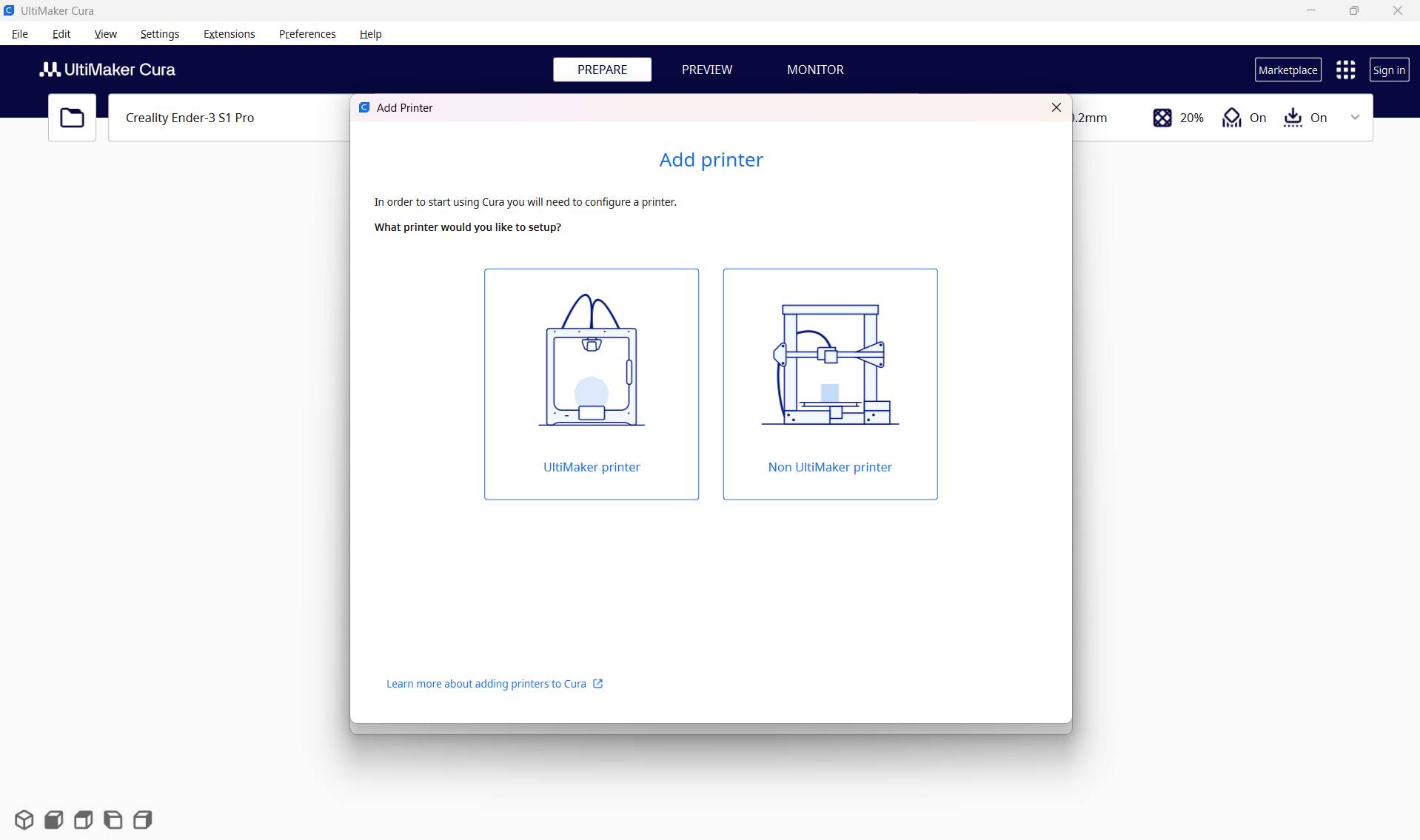Screen dimensions: 1420x840
Task: Switch to left side view cube icon
Action: point(113,819)
